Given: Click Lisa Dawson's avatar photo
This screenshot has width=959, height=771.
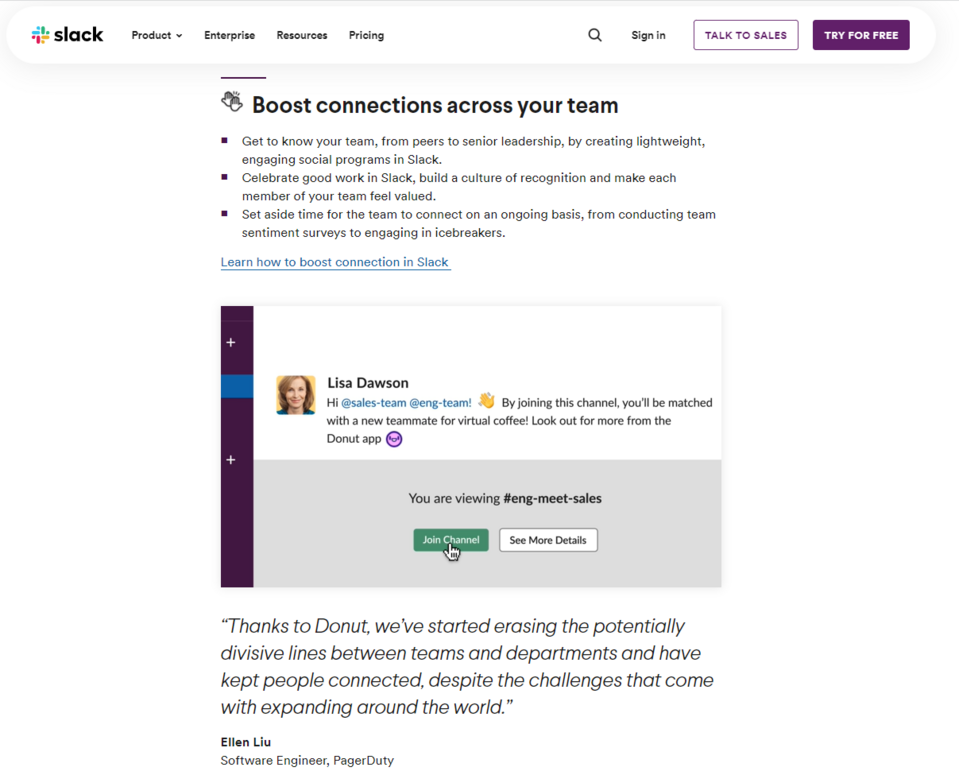Looking at the screenshot, I should click(x=296, y=395).
